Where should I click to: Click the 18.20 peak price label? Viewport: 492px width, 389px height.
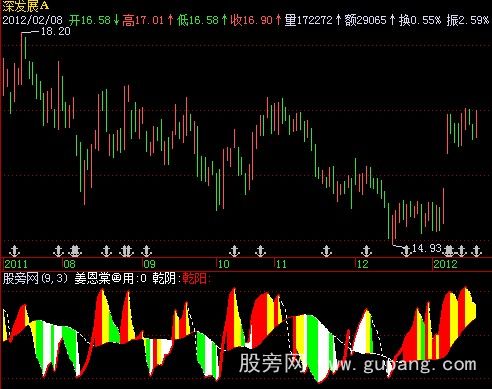point(55,32)
